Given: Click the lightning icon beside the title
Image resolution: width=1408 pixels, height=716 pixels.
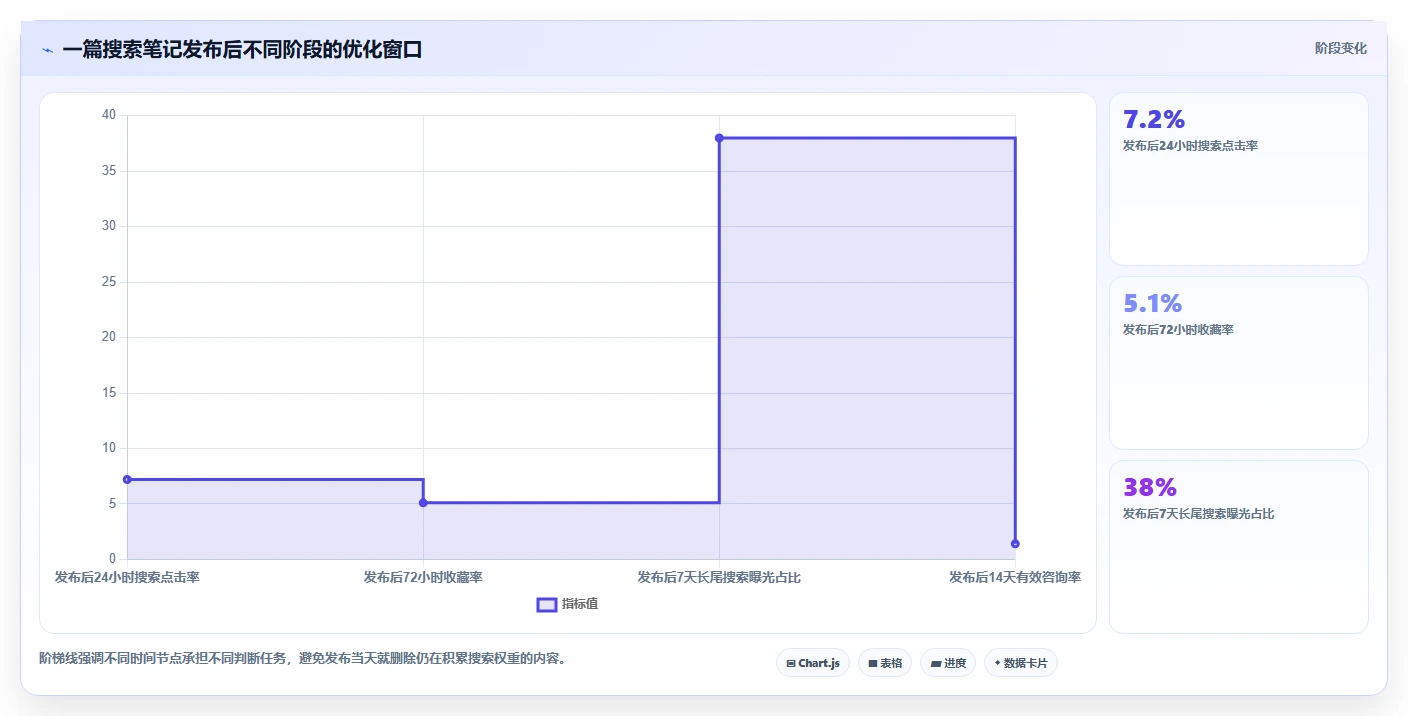Looking at the screenshot, I should 48,50.
